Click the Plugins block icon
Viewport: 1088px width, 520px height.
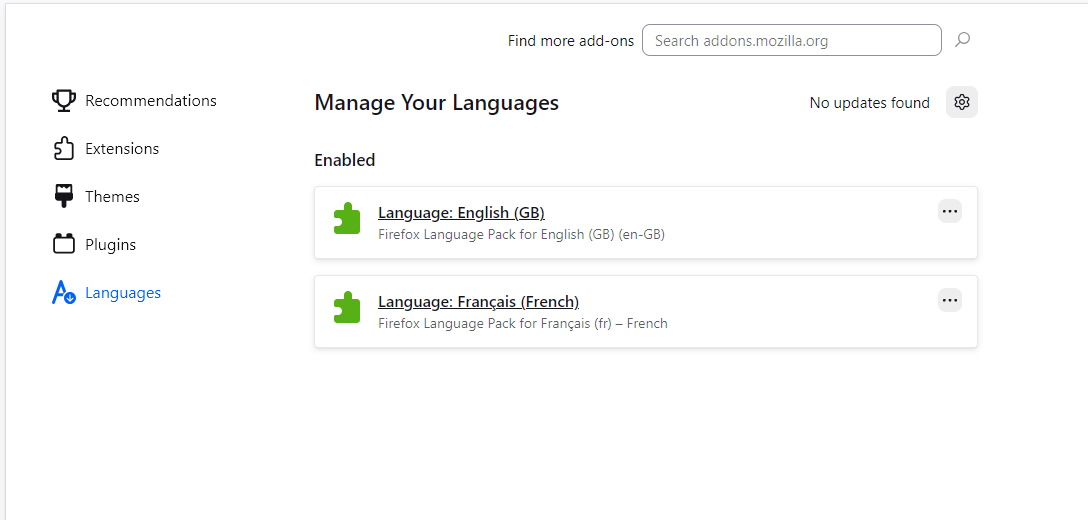[x=64, y=244]
